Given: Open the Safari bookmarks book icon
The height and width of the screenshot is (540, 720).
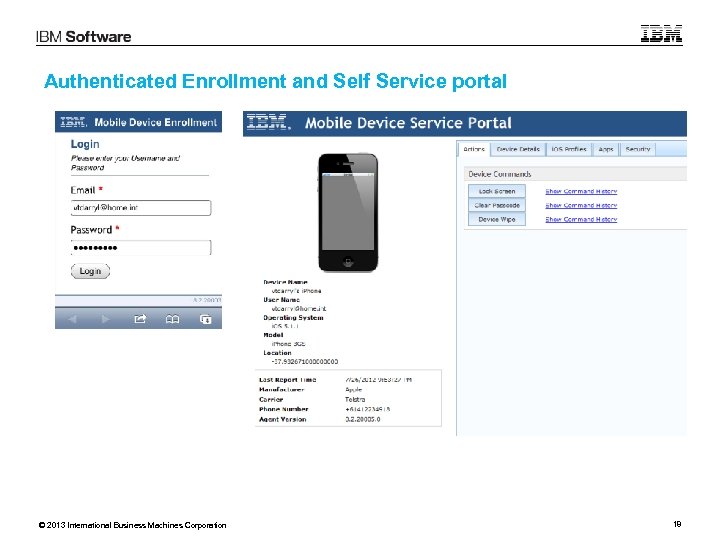Looking at the screenshot, I should point(173,319).
